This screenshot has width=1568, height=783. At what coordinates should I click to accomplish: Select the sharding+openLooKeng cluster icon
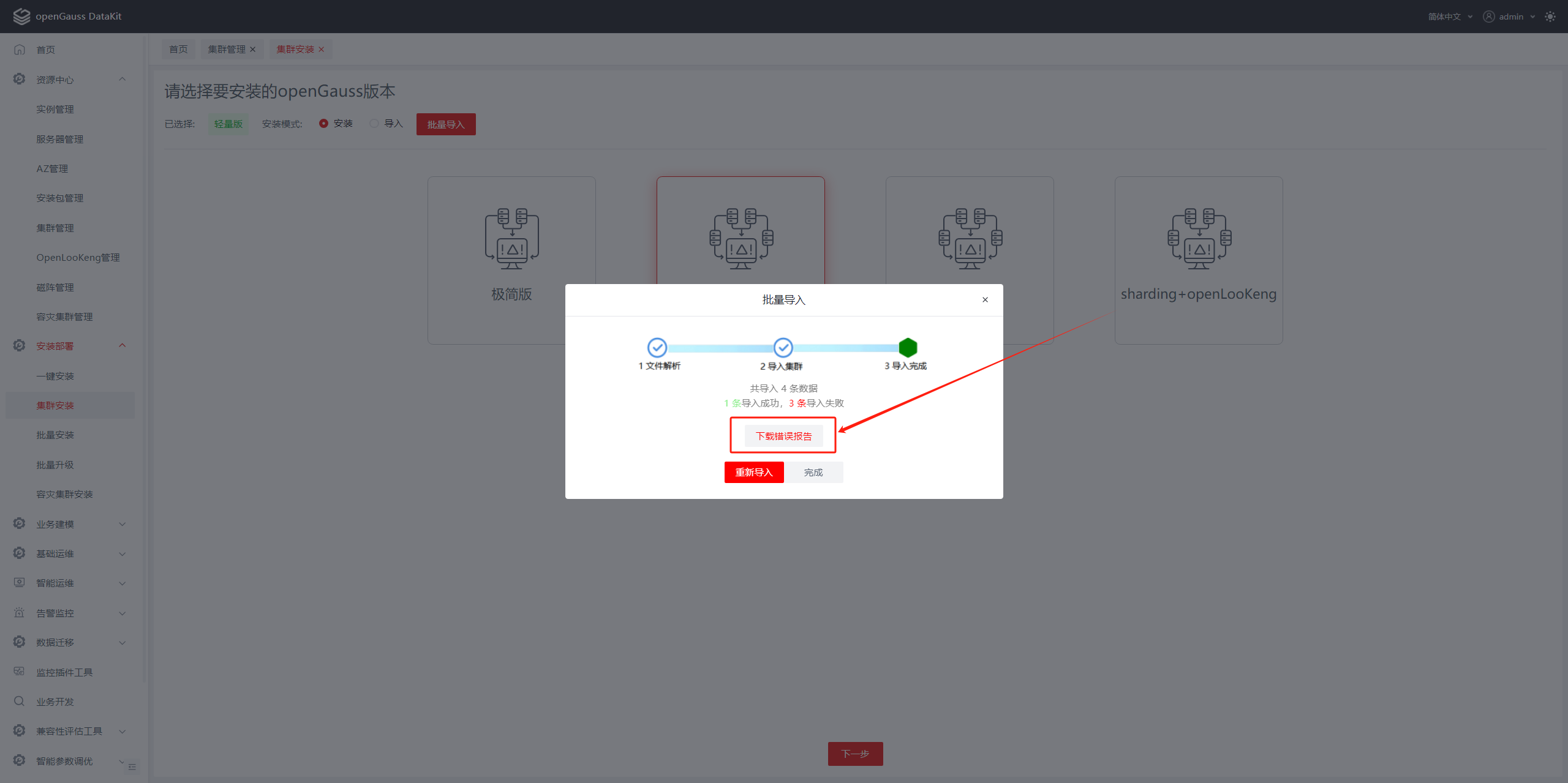click(x=1199, y=239)
